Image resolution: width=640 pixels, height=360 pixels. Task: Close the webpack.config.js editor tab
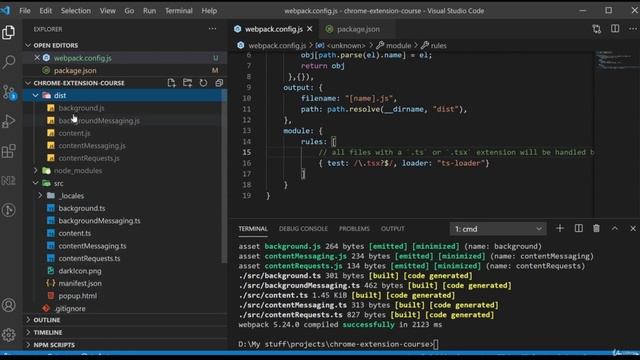[x=309, y=29]
